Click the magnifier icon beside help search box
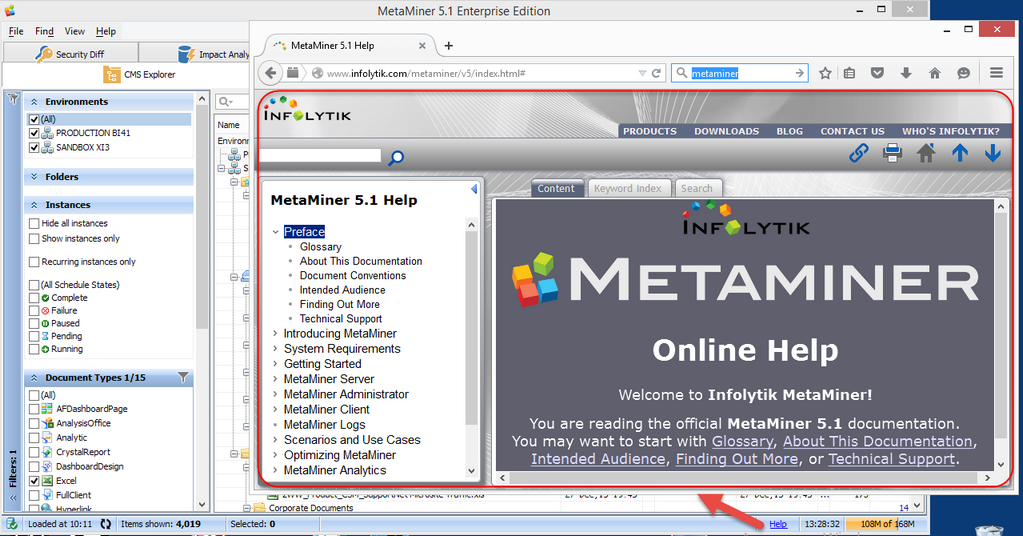This screenshot has width=1023, height=536. pos(396,157)
